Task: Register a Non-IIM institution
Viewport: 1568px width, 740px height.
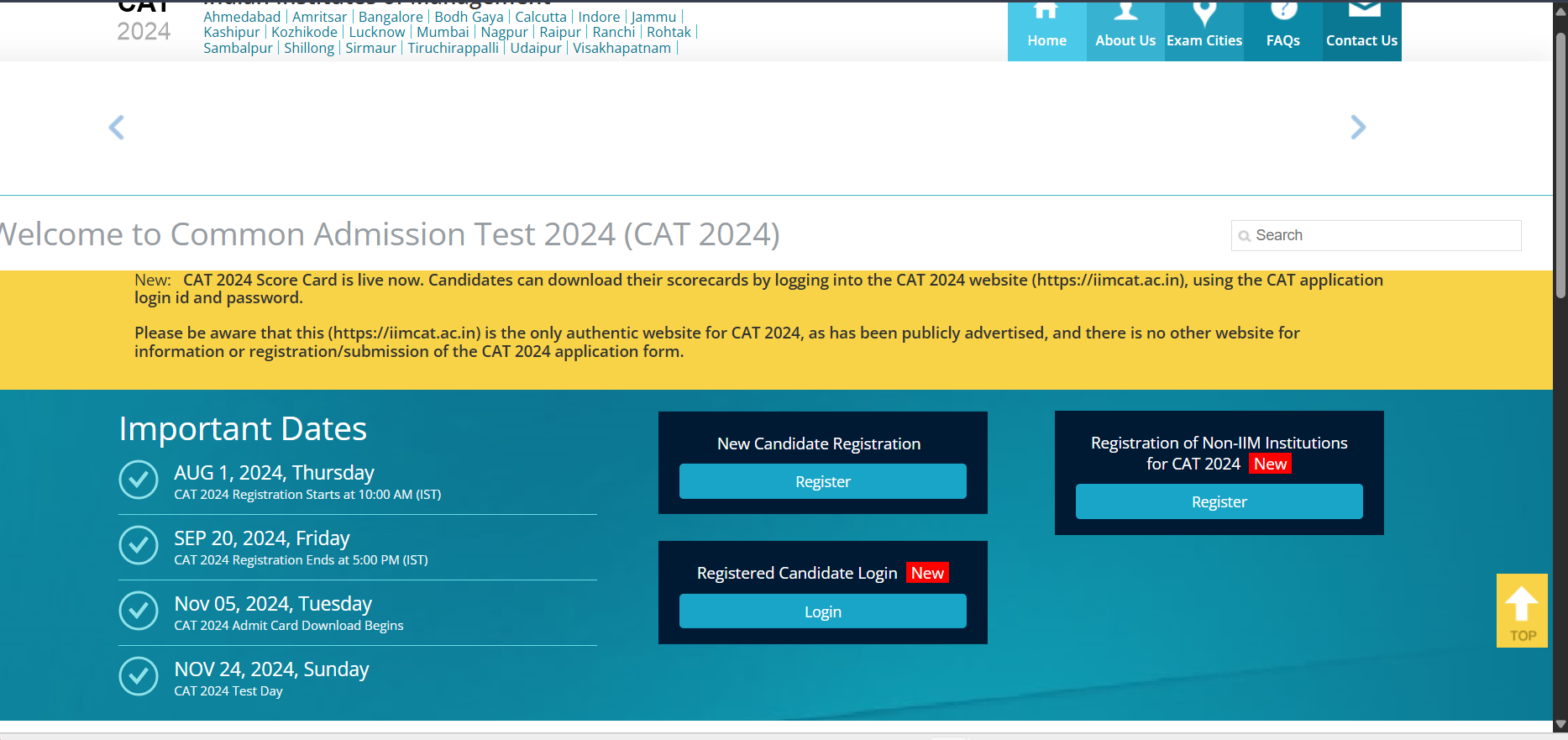Action: 1219,501
